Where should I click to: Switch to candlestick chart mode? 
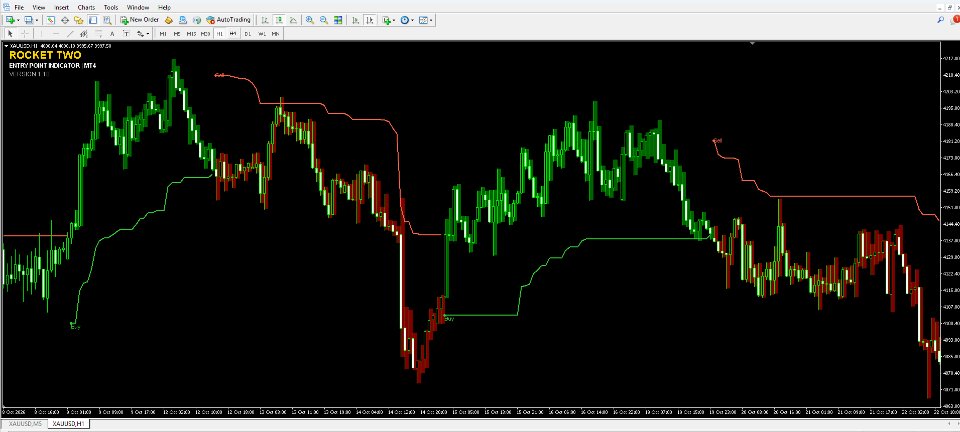279,20
